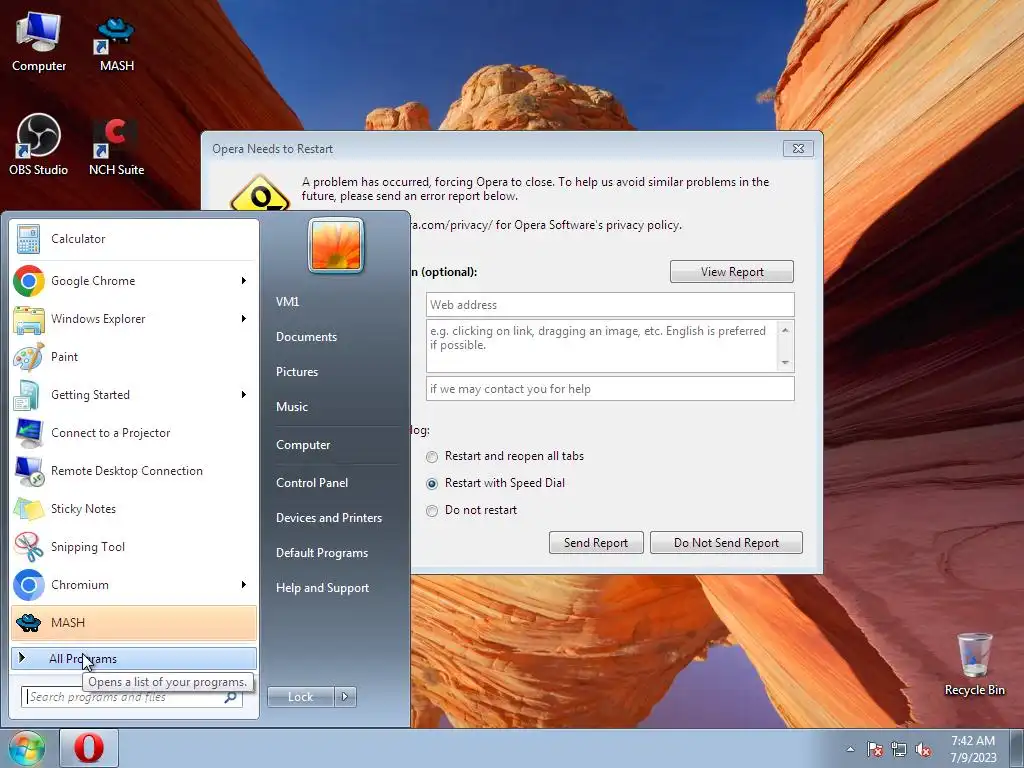Expand the Google Chrome jump list arrow

(244, 281)
